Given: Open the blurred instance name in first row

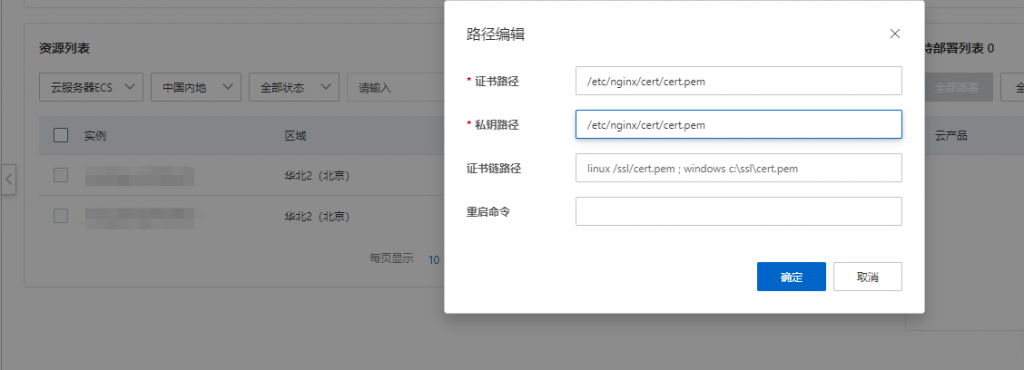Looking at the screenshot, I should point(138,175).
